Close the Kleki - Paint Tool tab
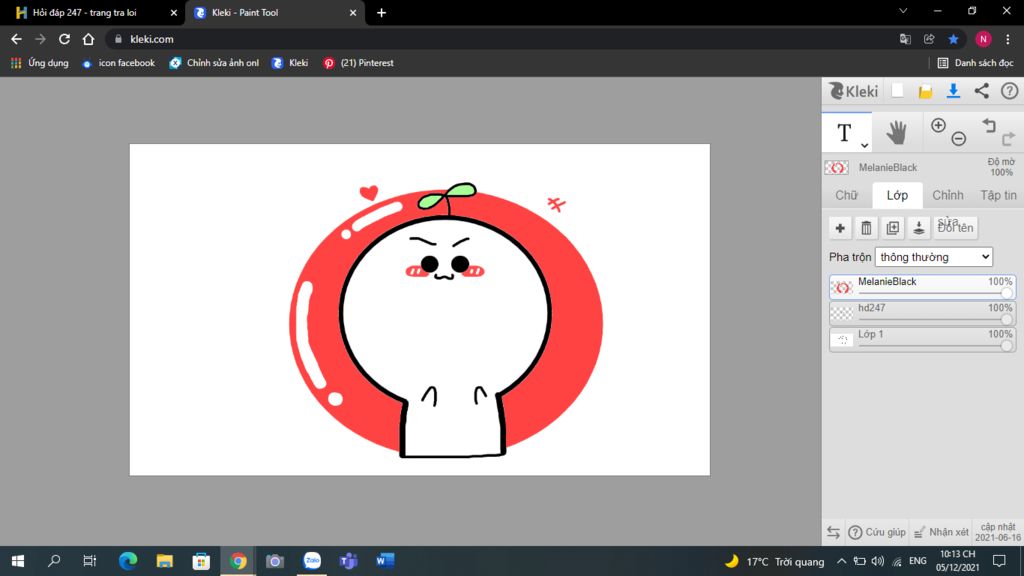 [x=353, y=12]
